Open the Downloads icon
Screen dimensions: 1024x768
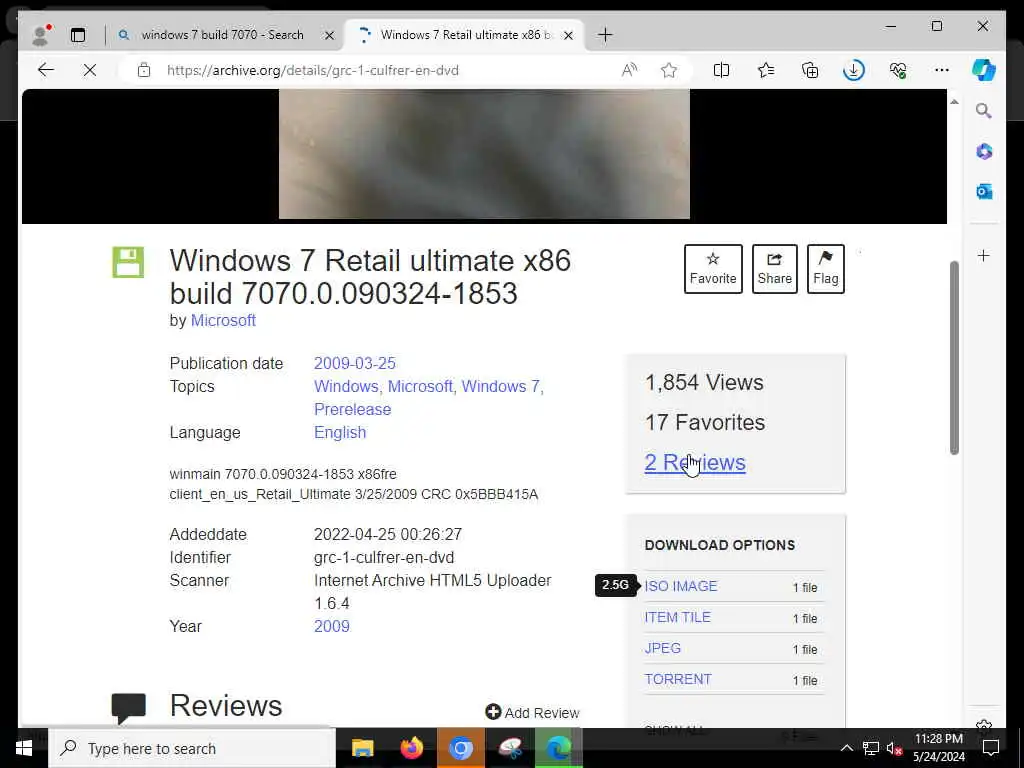(x=854, y=70)
